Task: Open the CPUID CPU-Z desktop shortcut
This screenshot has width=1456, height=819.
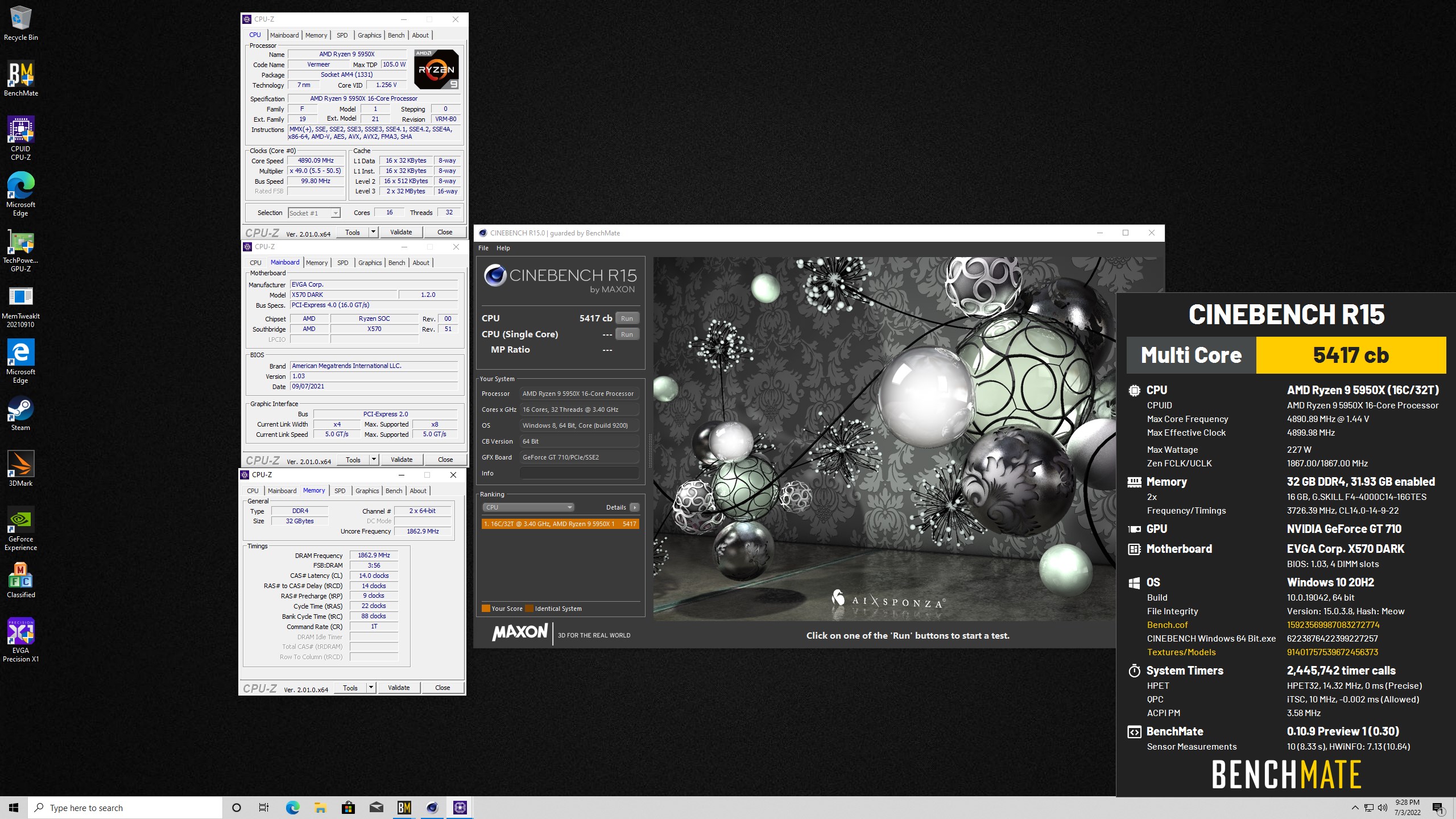Action: tap(20, 138)
